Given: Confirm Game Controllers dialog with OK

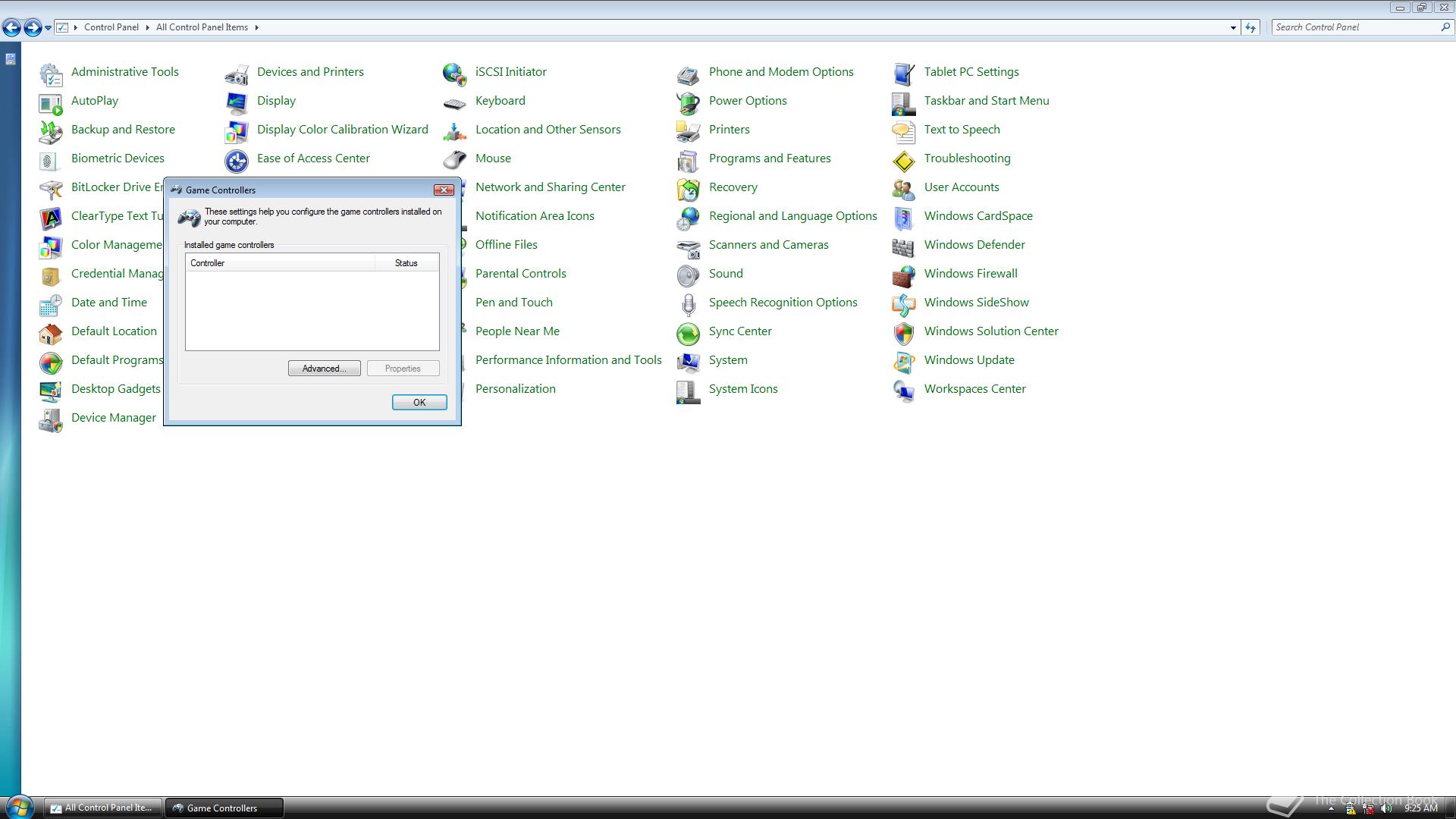Looking at the screenshot, I should pyautogui.click(x=419, y=403).
